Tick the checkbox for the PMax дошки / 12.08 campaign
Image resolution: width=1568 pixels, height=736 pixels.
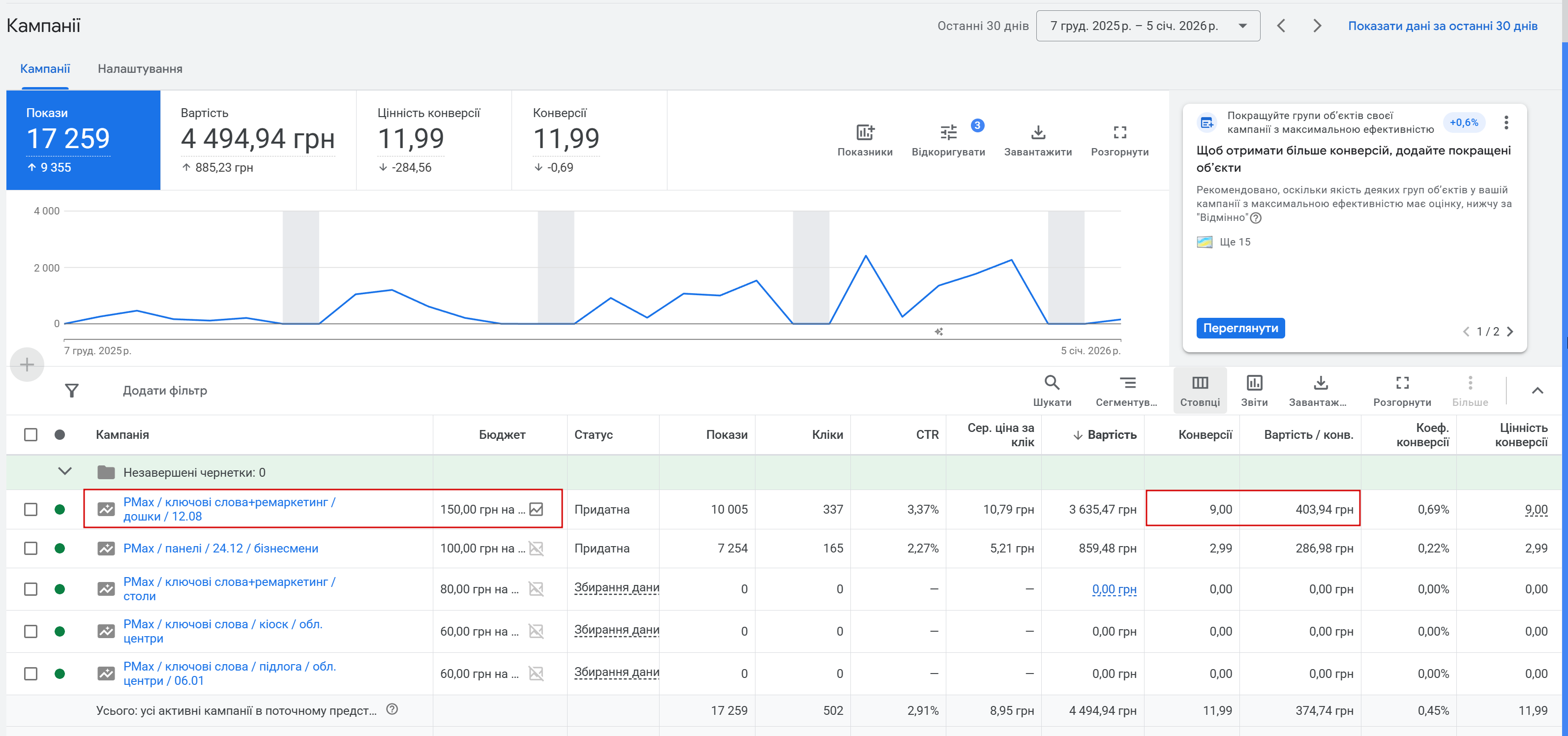[x=30, y=510]
